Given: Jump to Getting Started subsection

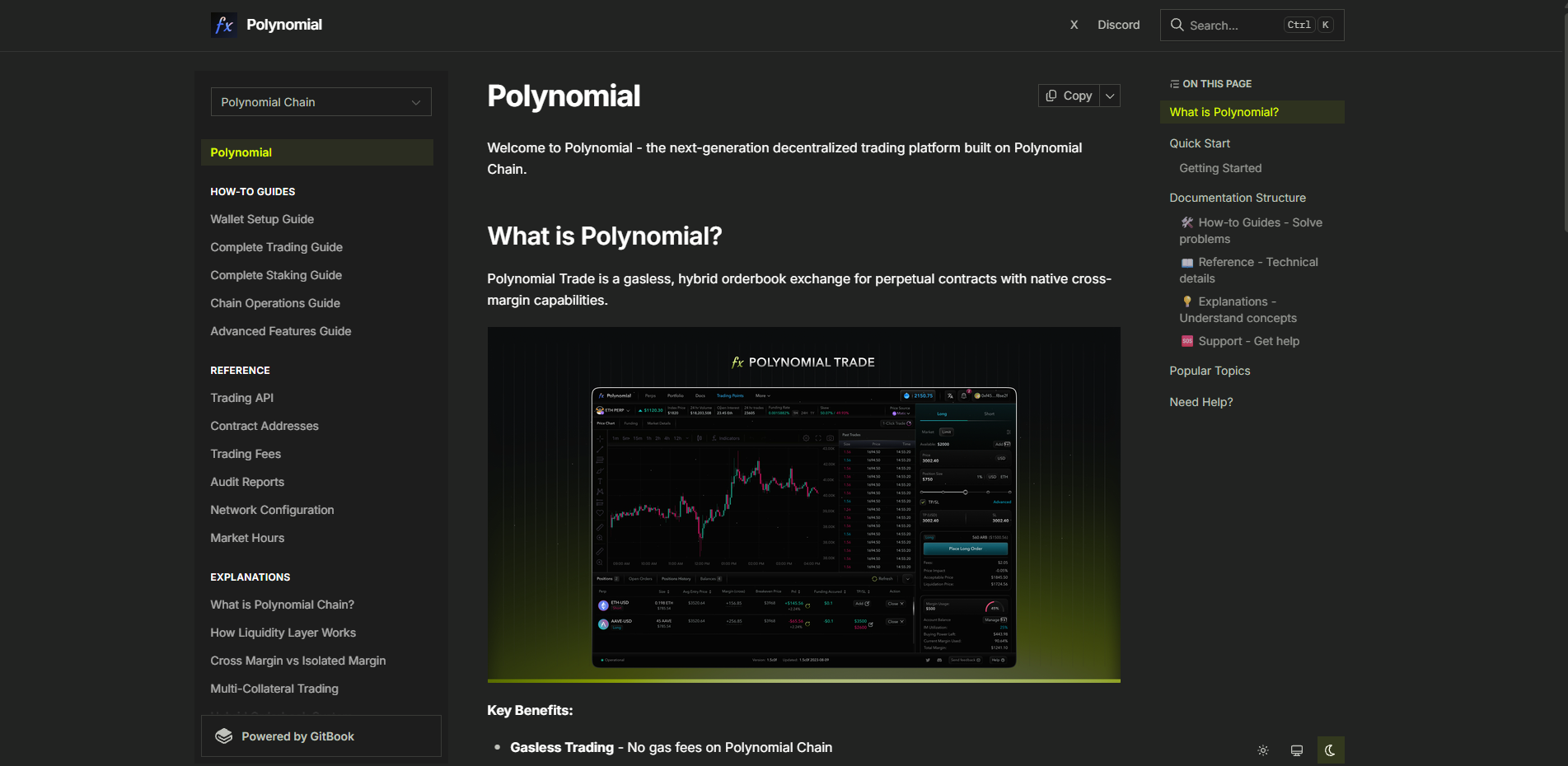Looking at the screenshot, I should pos(1220,168).
